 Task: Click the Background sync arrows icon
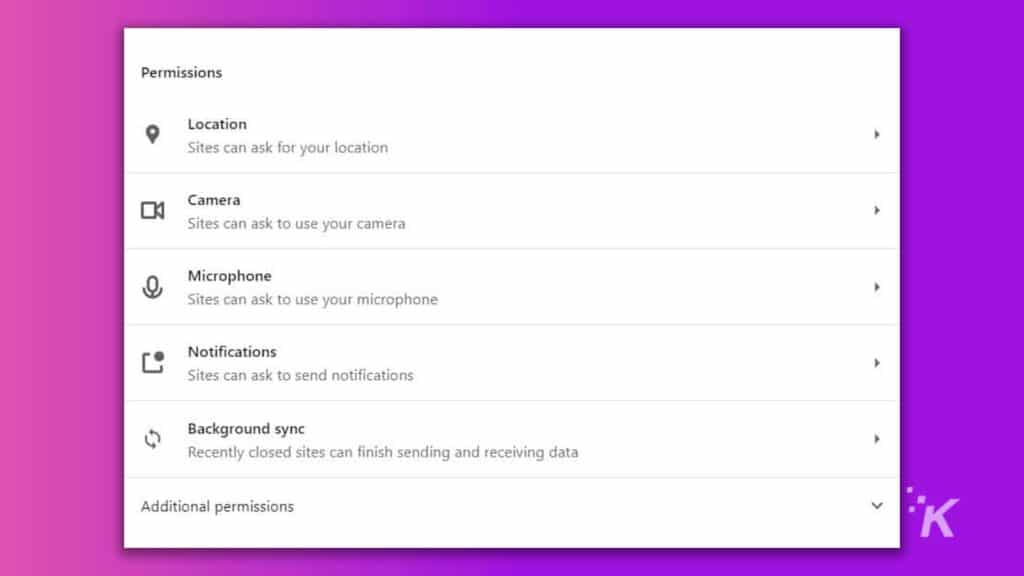(x=152, y=439)
